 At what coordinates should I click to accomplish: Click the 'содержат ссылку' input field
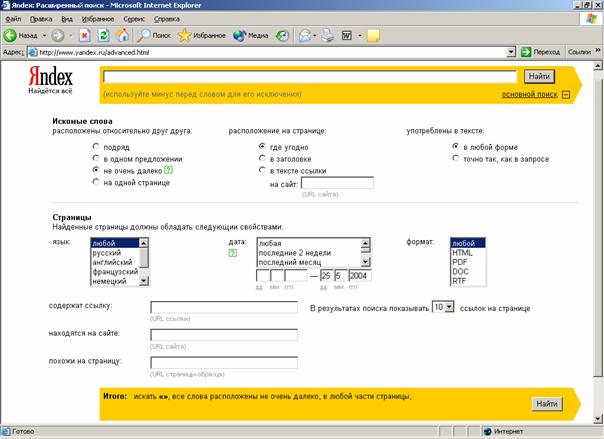224,307
